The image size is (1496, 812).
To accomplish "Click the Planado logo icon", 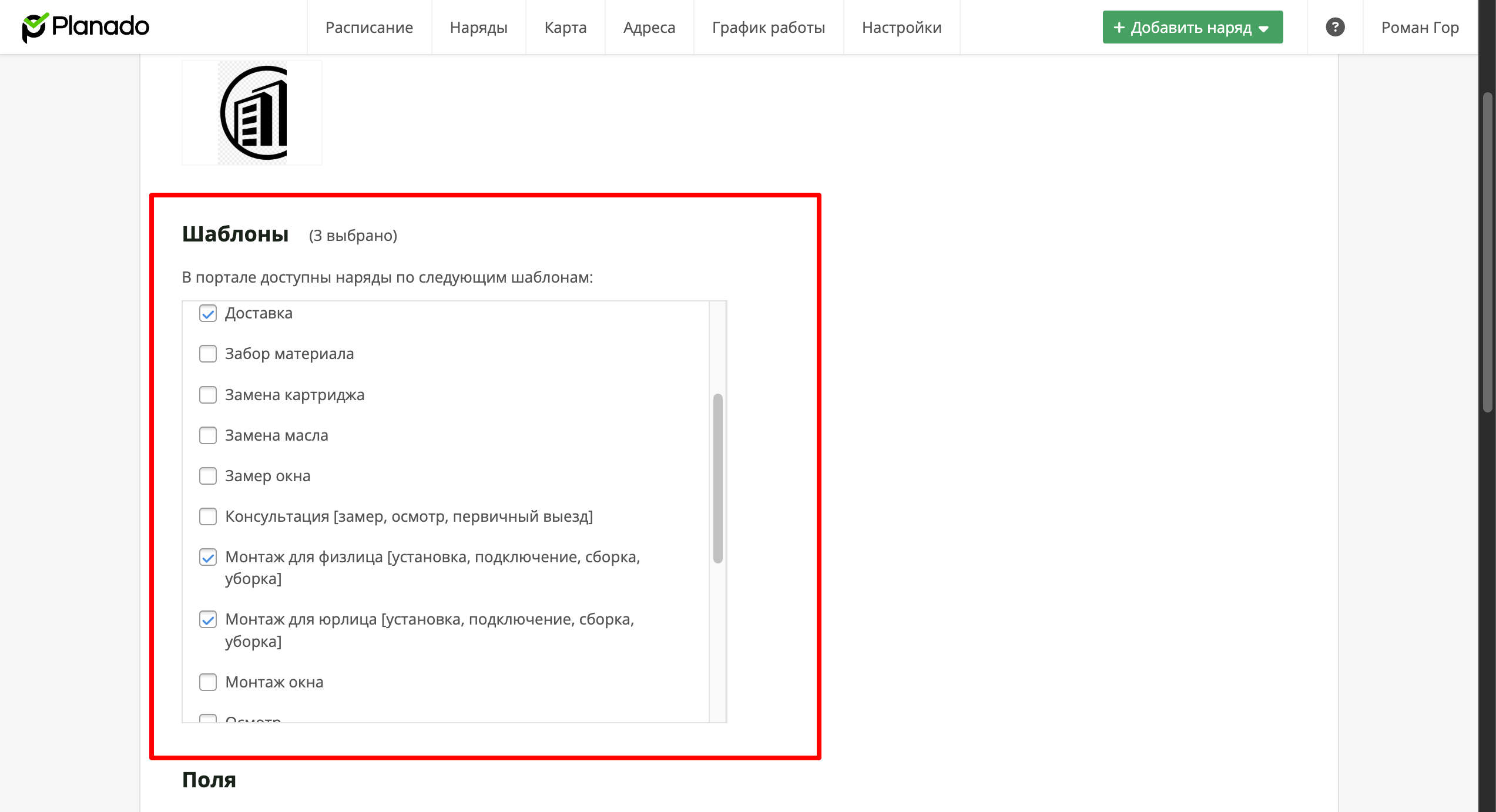I will tap(34, 27).
